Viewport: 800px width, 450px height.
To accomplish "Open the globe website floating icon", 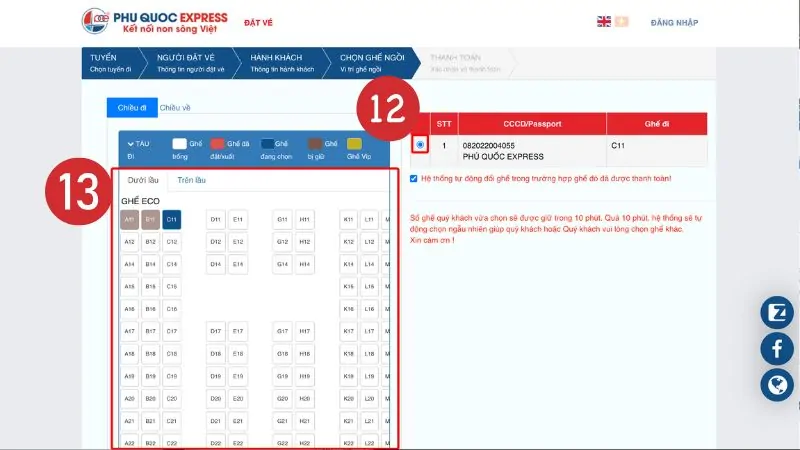I will coord(777,385).
